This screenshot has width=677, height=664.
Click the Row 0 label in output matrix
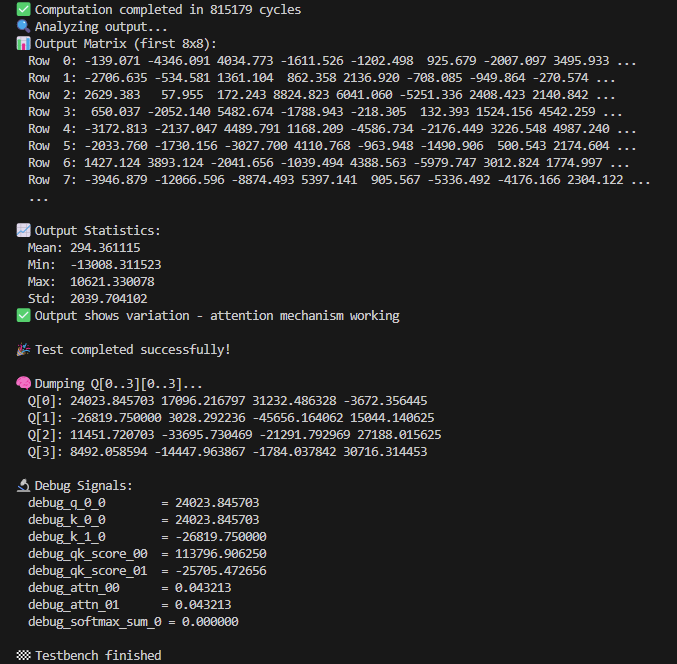coord(44,61)
